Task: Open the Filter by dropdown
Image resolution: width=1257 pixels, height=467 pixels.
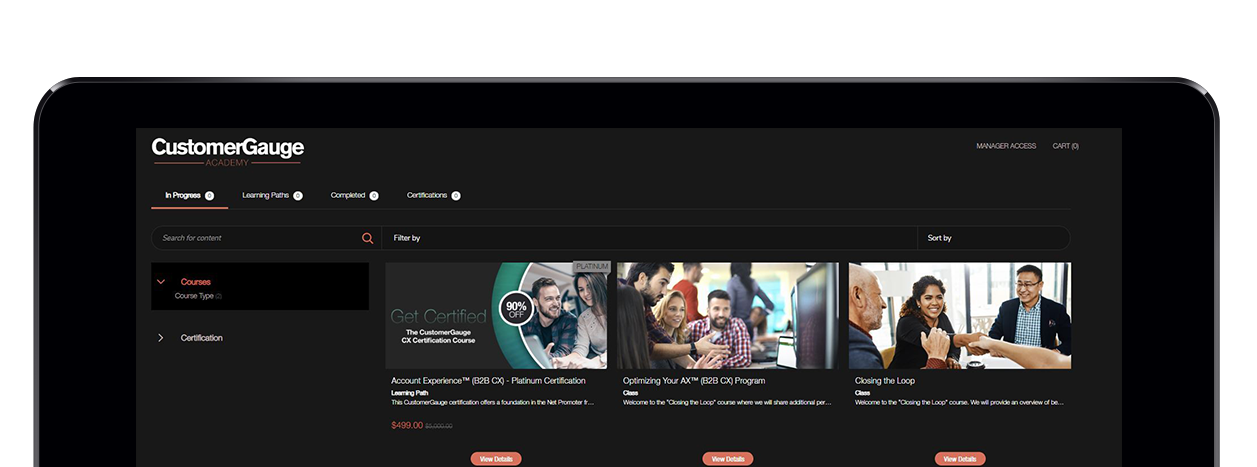Action: pos(648,238)
